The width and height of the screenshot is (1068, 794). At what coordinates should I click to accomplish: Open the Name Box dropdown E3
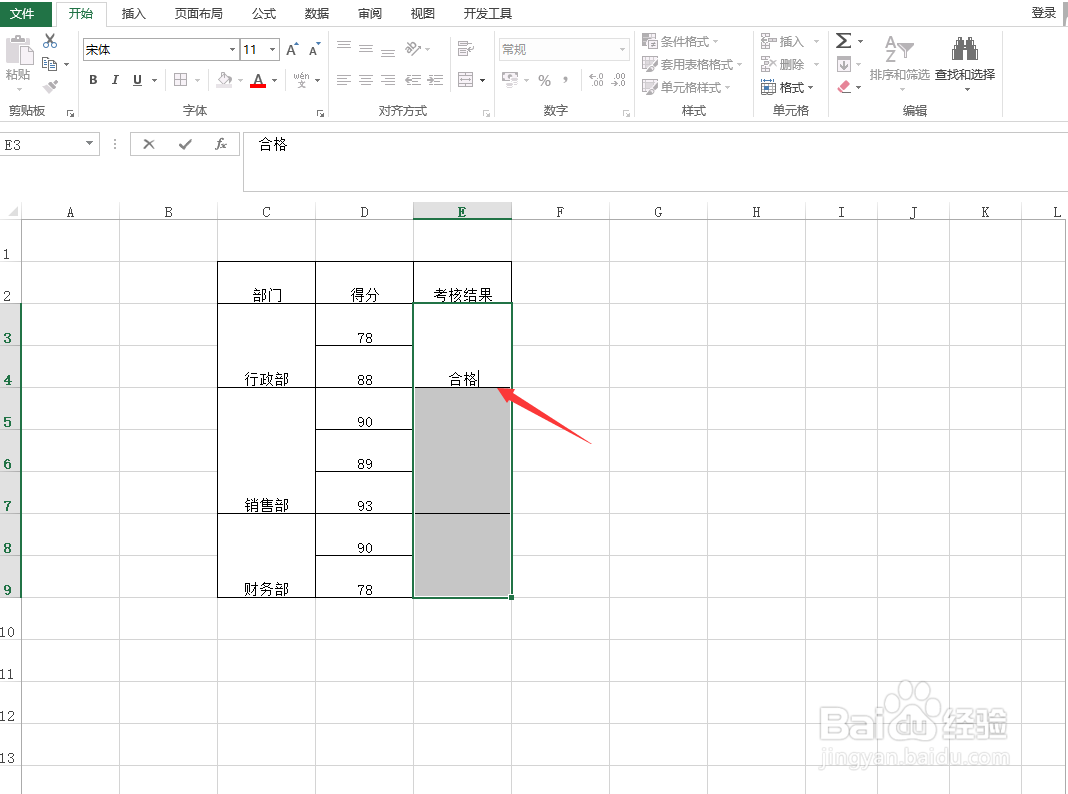click(x=89, y=144)
